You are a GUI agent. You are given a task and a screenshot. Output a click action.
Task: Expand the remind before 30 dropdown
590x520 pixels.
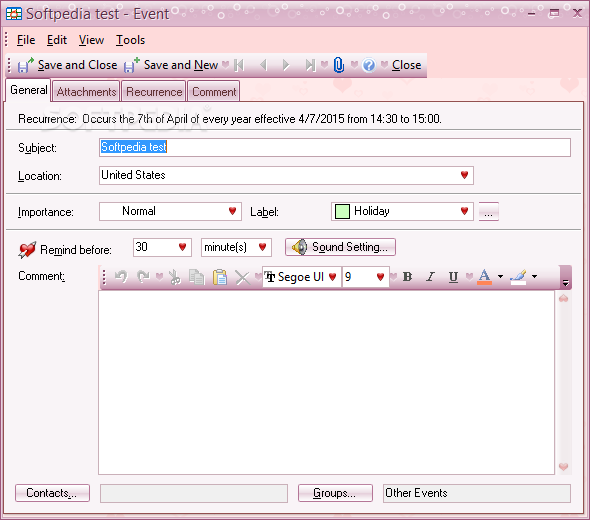click(x=182, y=247)
